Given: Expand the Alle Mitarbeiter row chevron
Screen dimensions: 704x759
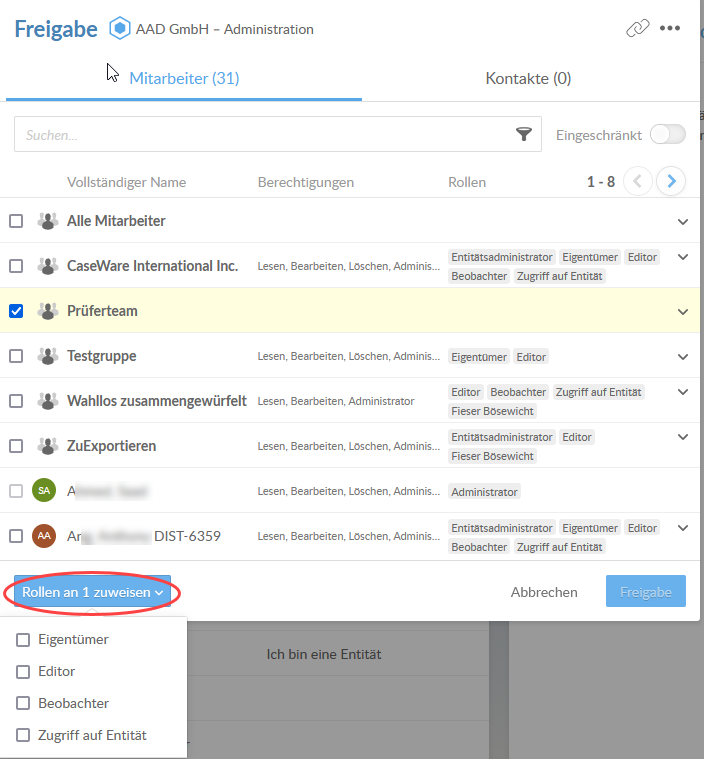Looking at the screenshot, I should click(x=683, y=222).
